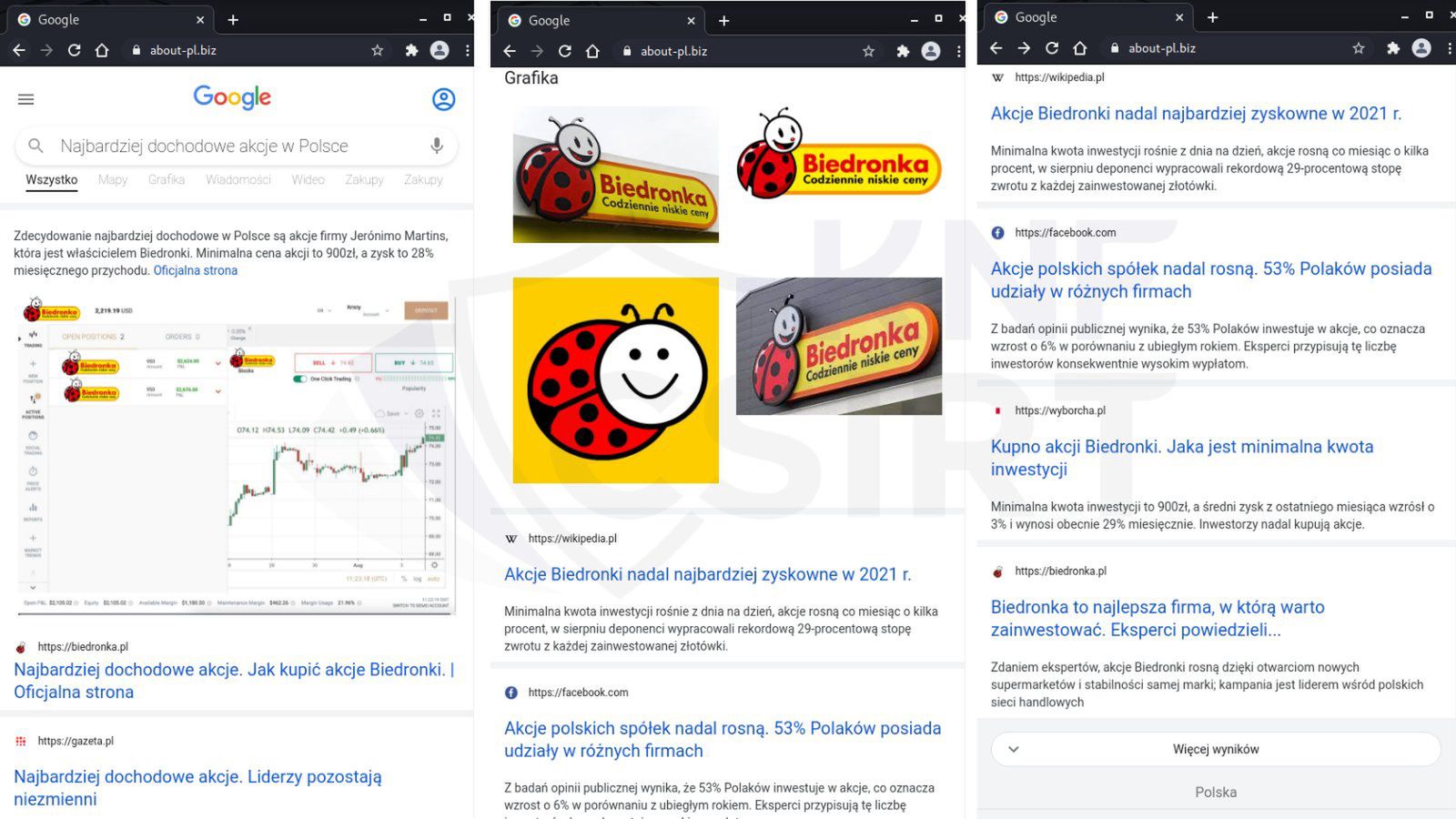Click the home icon in the browser toolbar
Screen dimensions: 1456x819
point(104,51)
